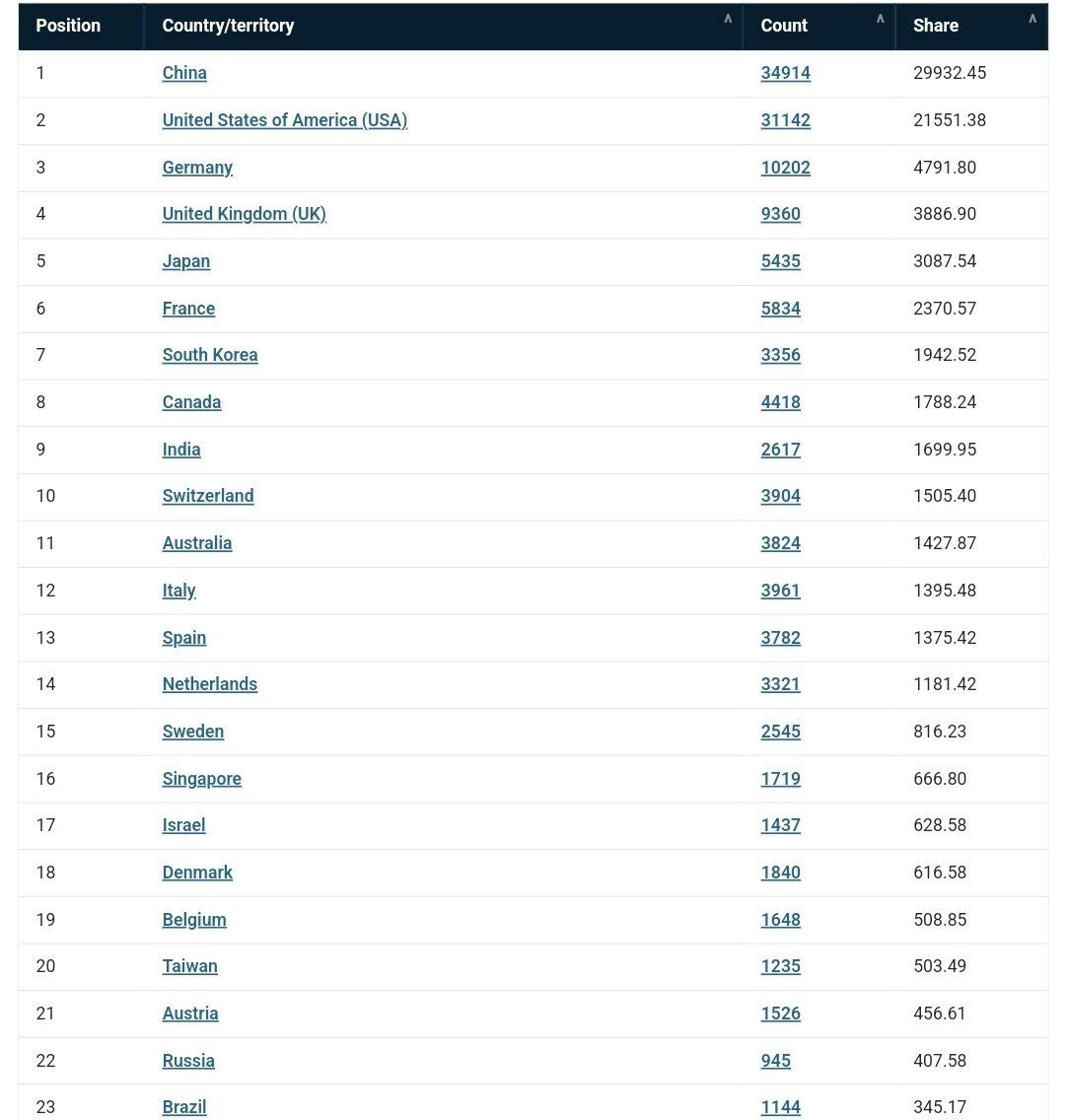Sort by Country/territory using its arrow icon
The height and width of the screenshot is (1120, 1065).
[728, 19]
